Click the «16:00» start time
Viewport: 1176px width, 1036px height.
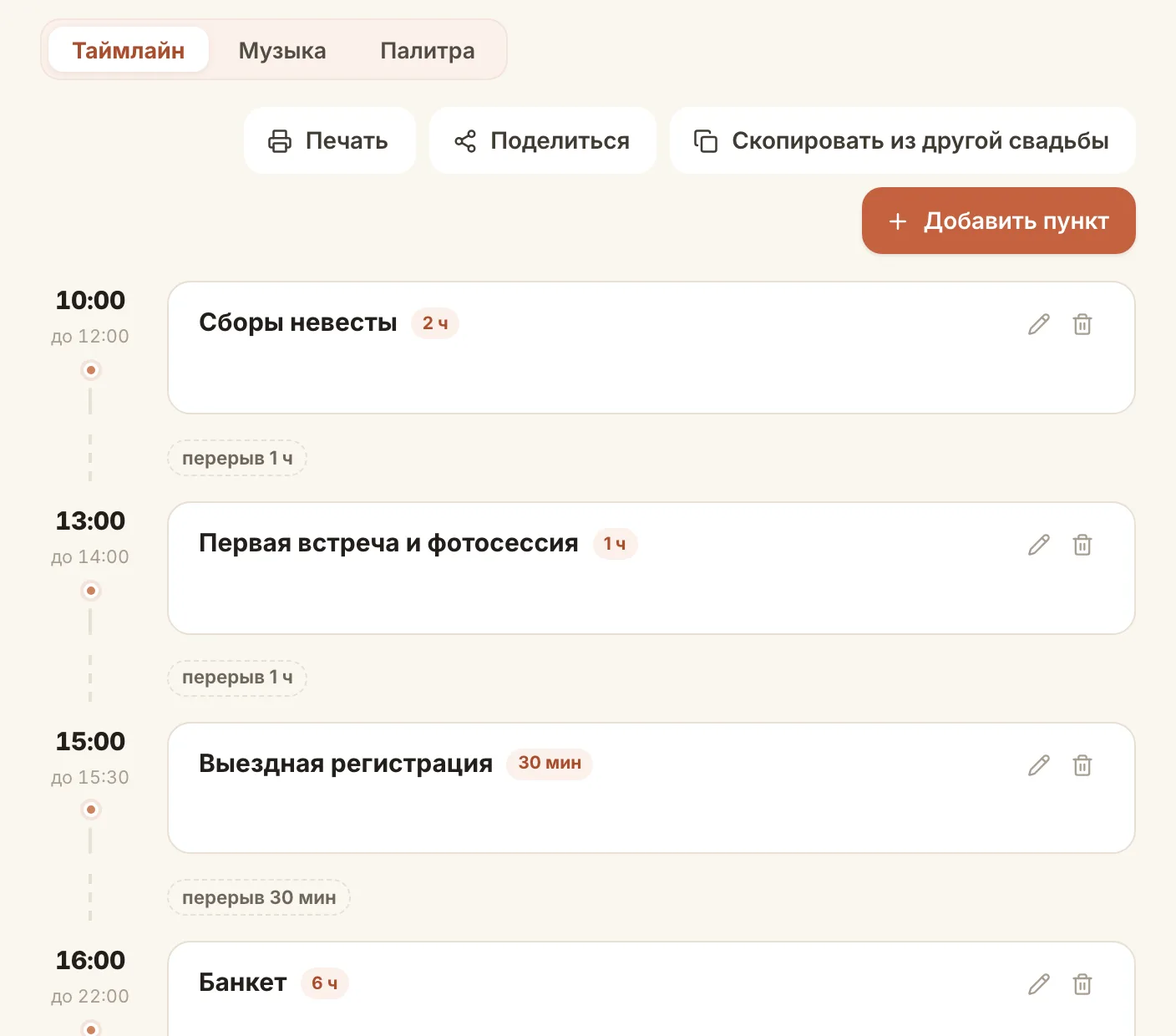click(90, 960)
